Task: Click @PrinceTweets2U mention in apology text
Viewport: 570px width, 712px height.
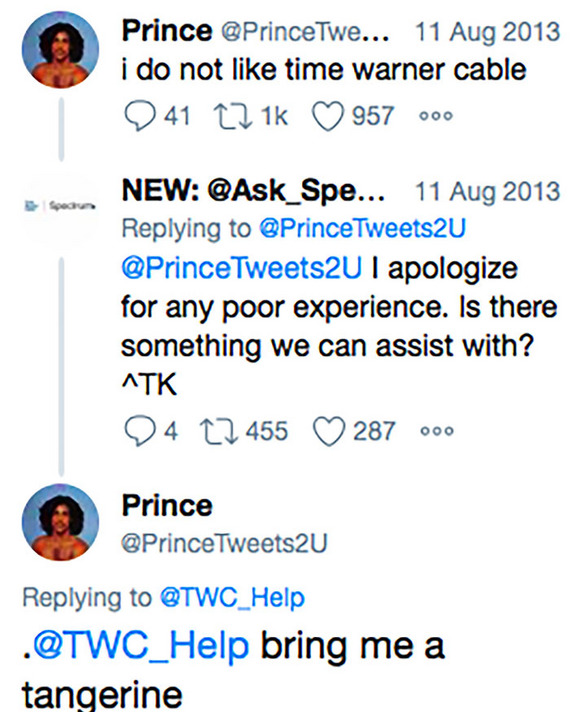Action: tap(242, 267)
